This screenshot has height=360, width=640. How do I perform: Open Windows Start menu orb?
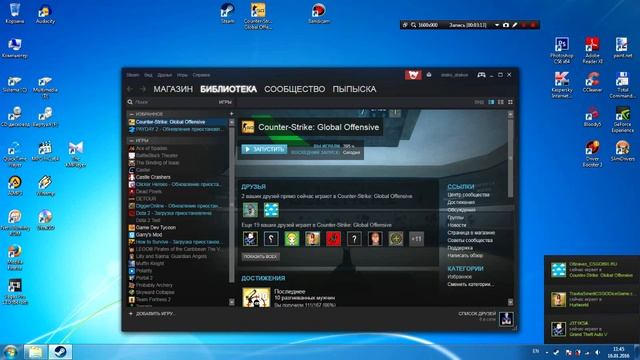[x=10, y=352]
